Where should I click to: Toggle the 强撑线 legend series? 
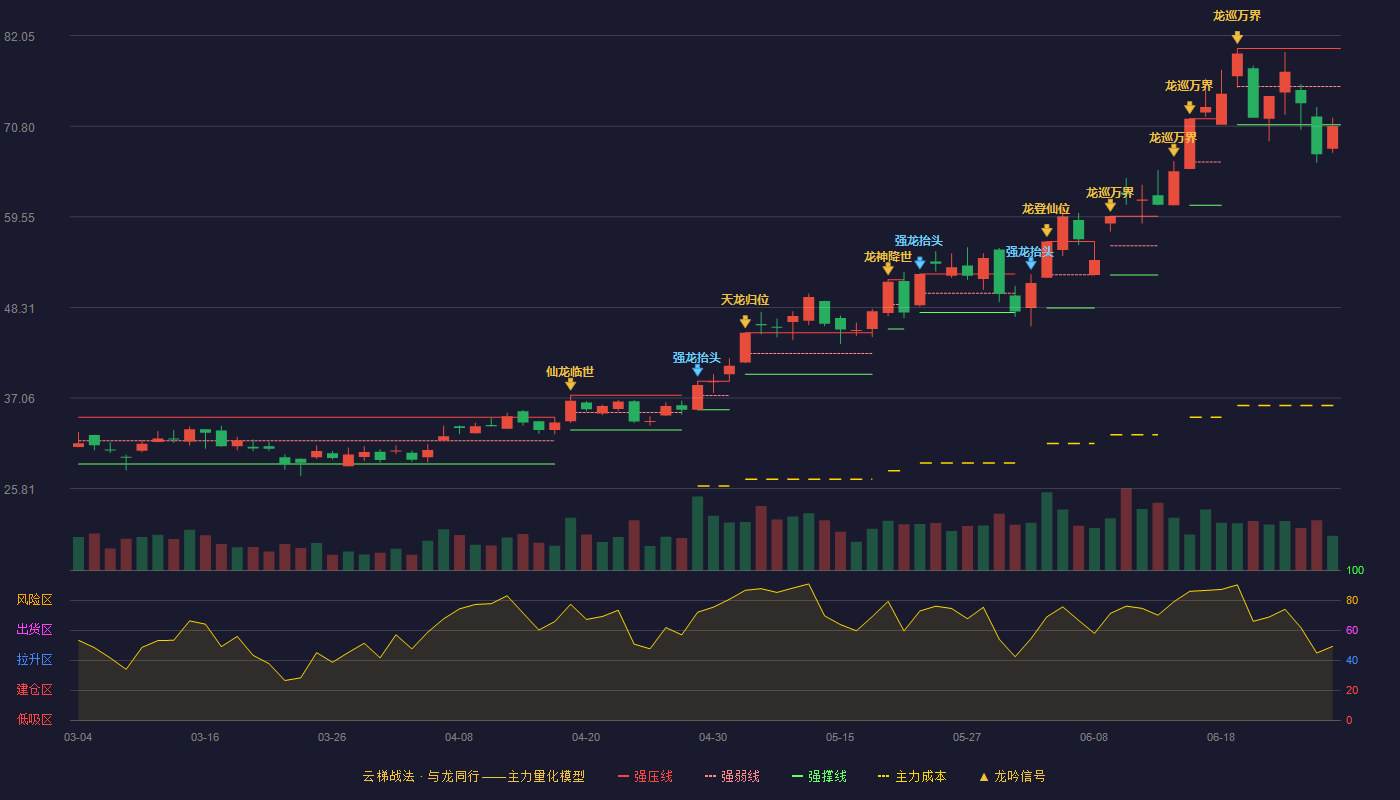pyautogui.click(x=819, y=776)
